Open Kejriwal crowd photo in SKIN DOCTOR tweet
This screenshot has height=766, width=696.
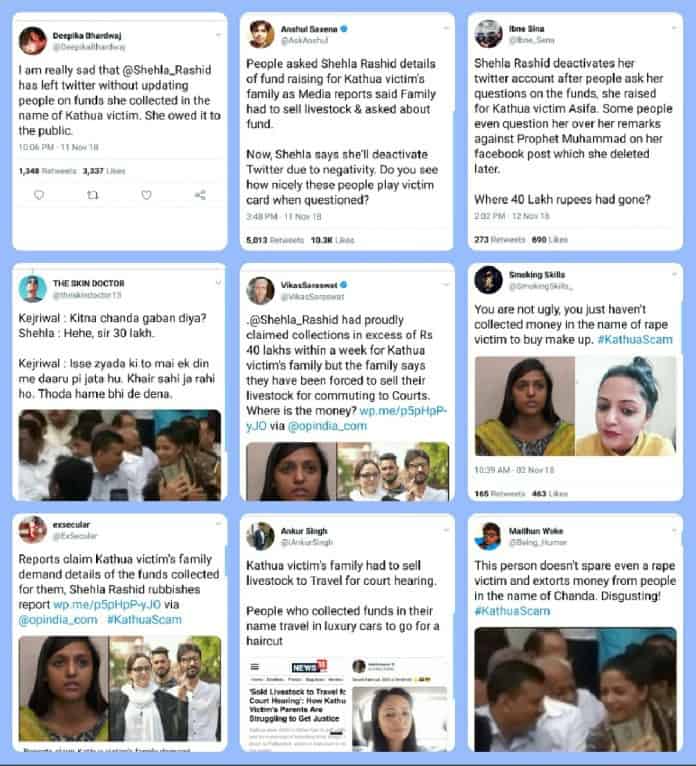(x=120, y=455)
